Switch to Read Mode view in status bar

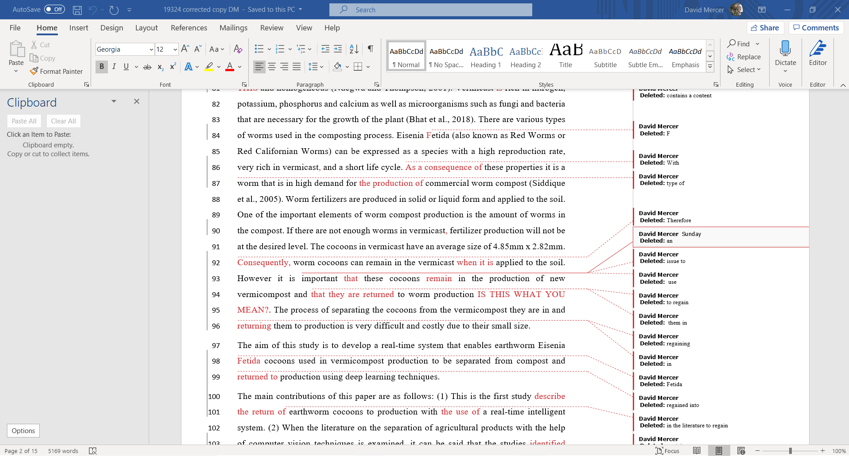697,451
